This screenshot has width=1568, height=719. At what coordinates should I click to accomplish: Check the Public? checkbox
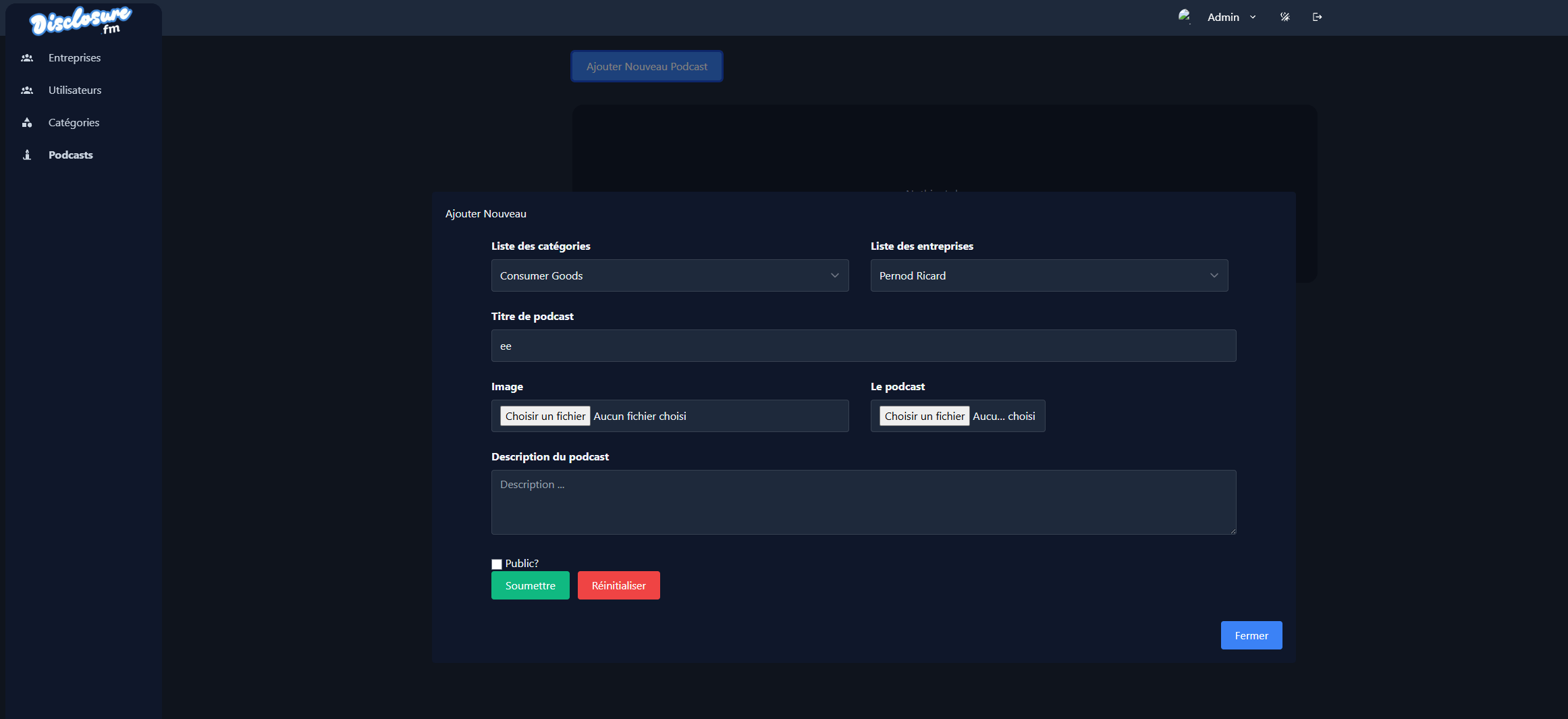497,564
